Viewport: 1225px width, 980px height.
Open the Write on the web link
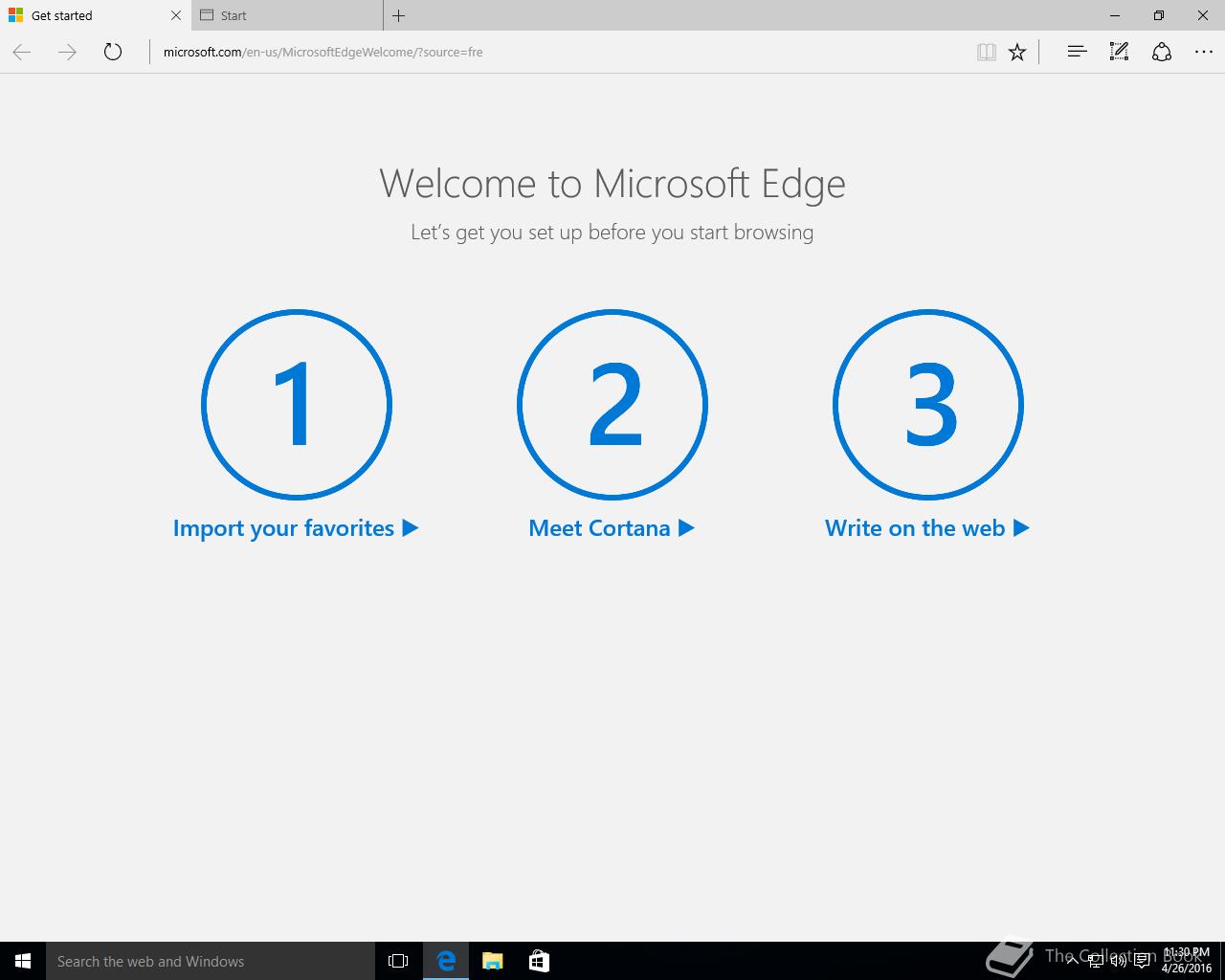[x=927, y=528]
